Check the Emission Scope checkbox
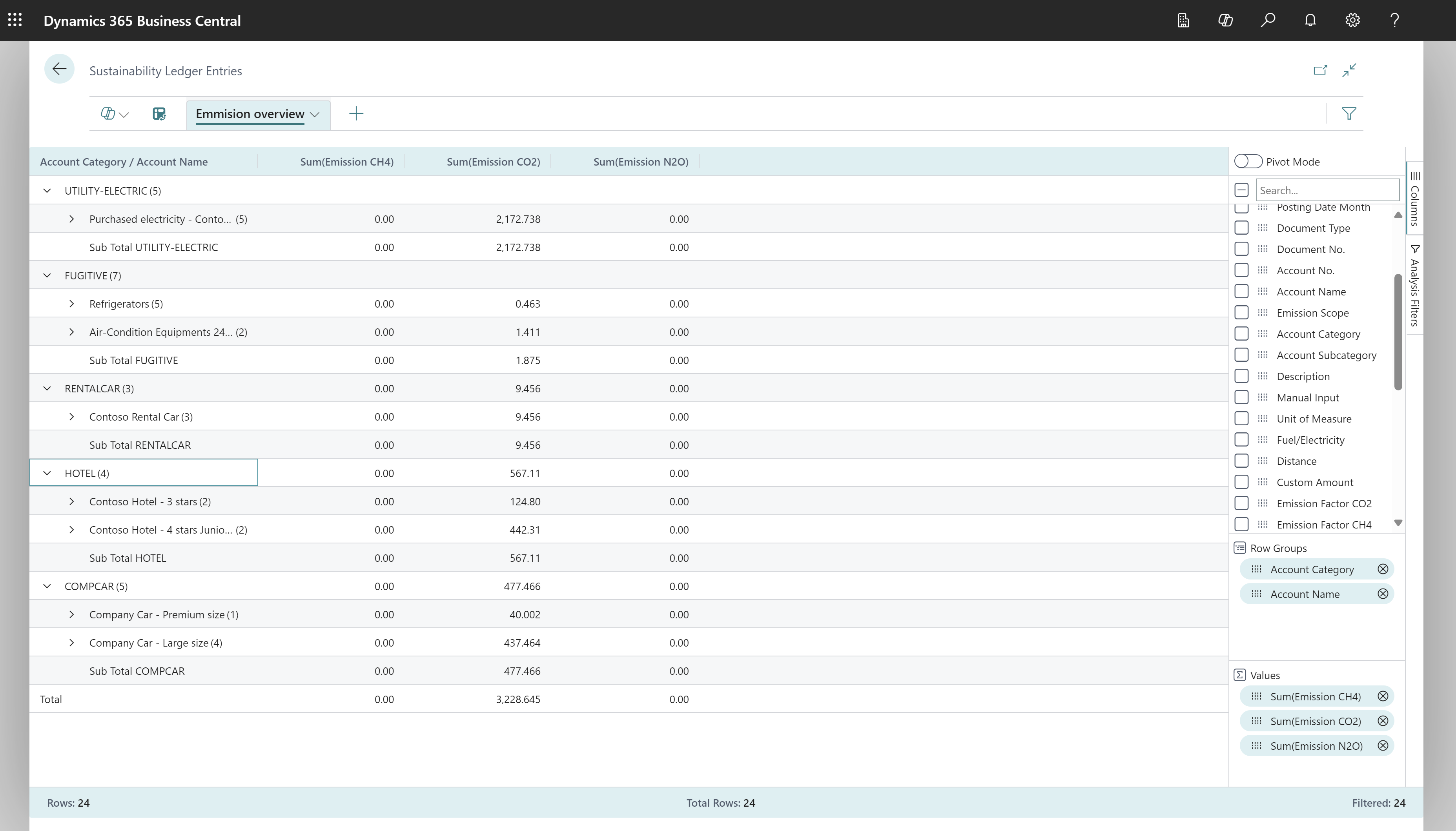The image size is (1456, 831). click(x=1242, y=312)
